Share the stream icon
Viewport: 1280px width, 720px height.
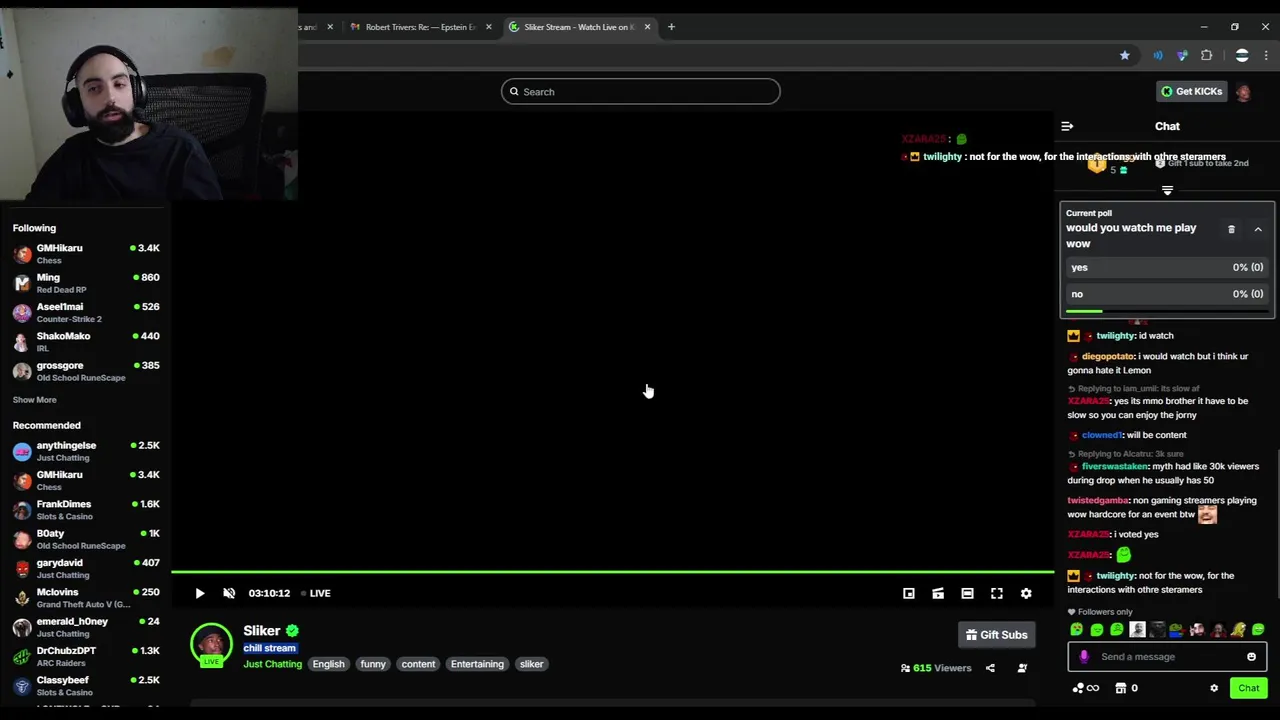tap(990, 668)
